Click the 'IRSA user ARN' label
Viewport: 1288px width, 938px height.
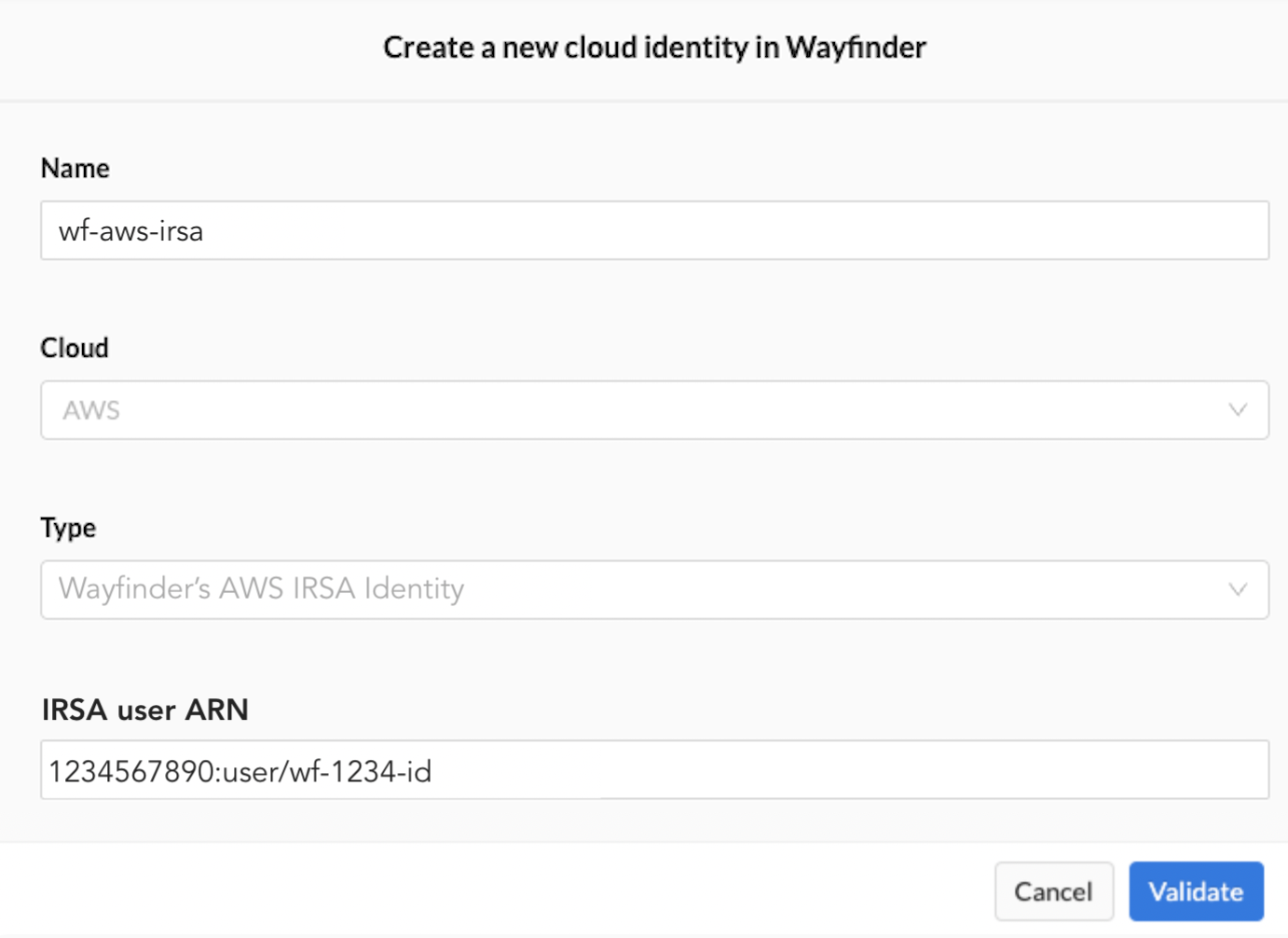144,710
